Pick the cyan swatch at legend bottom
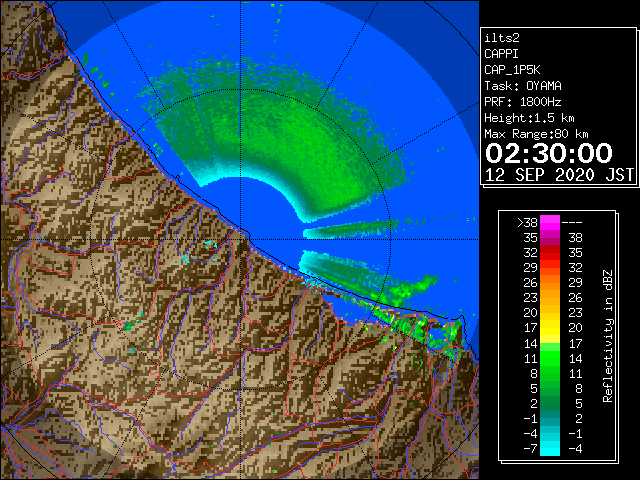The width and height of the screenshot is (640, 480). click(x=550, y=448)
